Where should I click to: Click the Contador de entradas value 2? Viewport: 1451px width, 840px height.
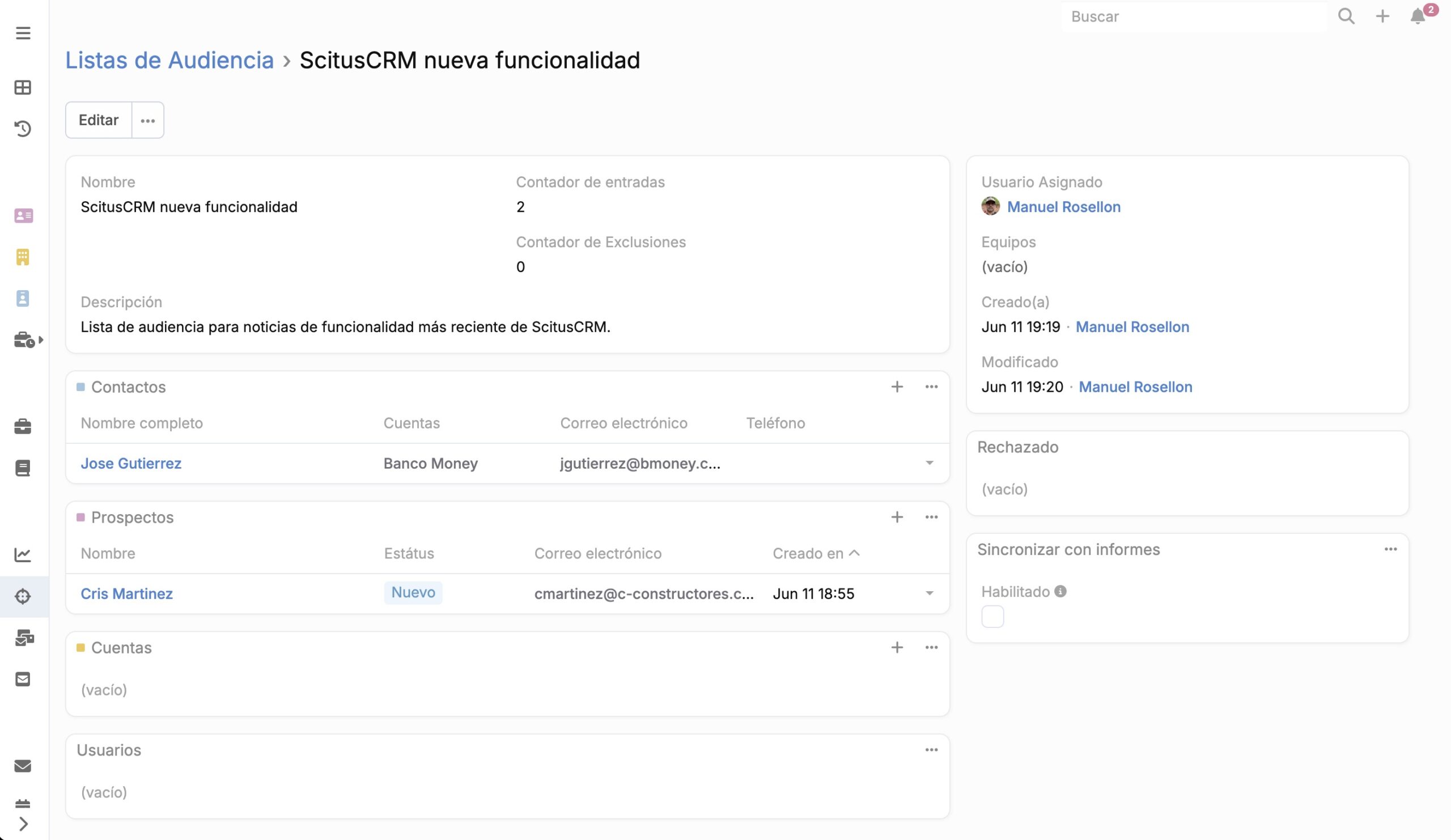coord(520,207)
